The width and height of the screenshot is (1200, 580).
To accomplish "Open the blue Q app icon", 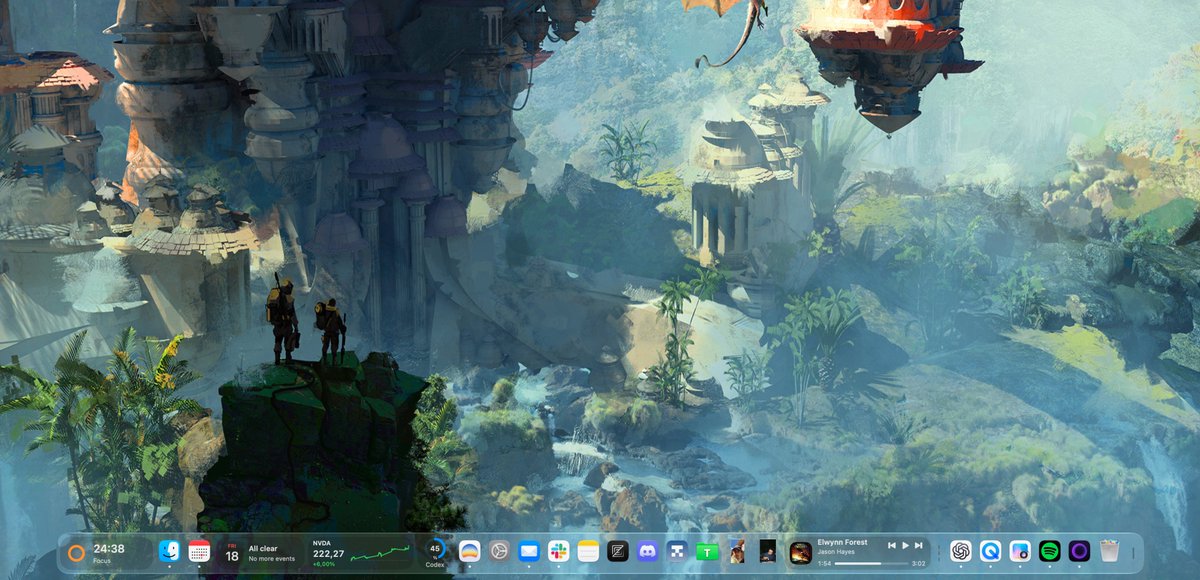I will pyautogui.click(x=990, y=551).
